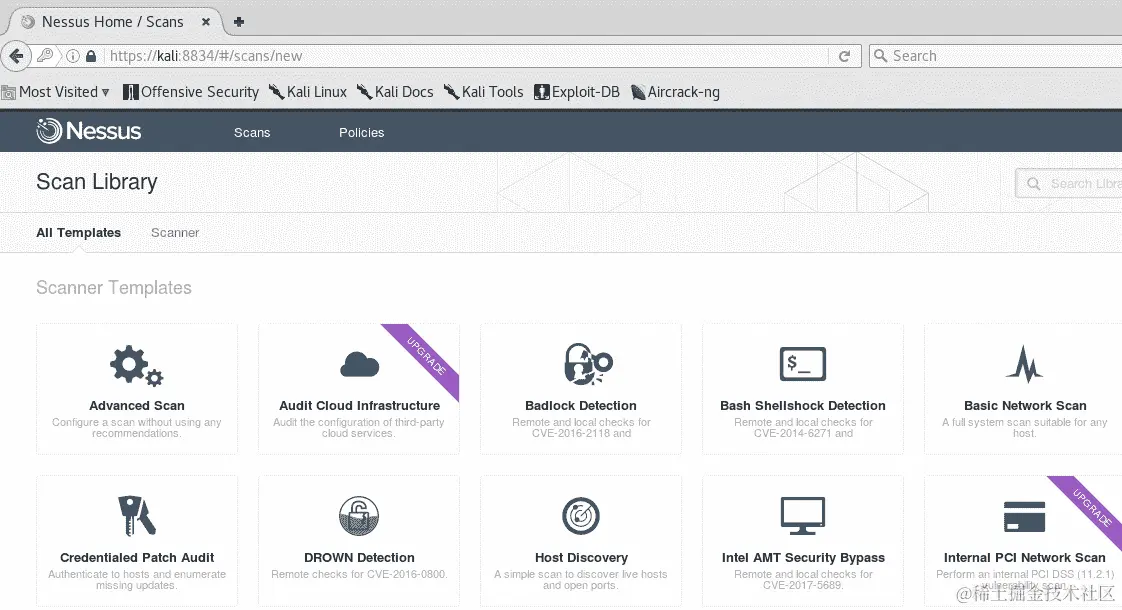Screen dimensions: 1122x610
Task: Click the Badlock Detection lock icon
Action: 587,364
